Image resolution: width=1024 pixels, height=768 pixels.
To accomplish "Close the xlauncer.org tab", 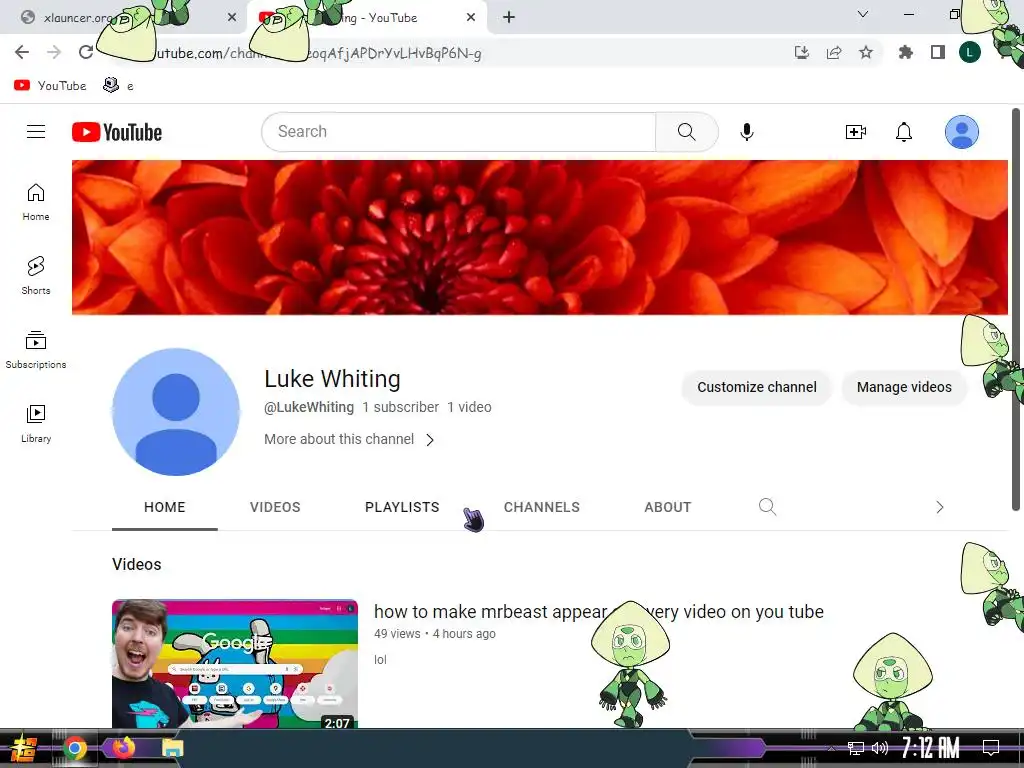I will (232, 18).
